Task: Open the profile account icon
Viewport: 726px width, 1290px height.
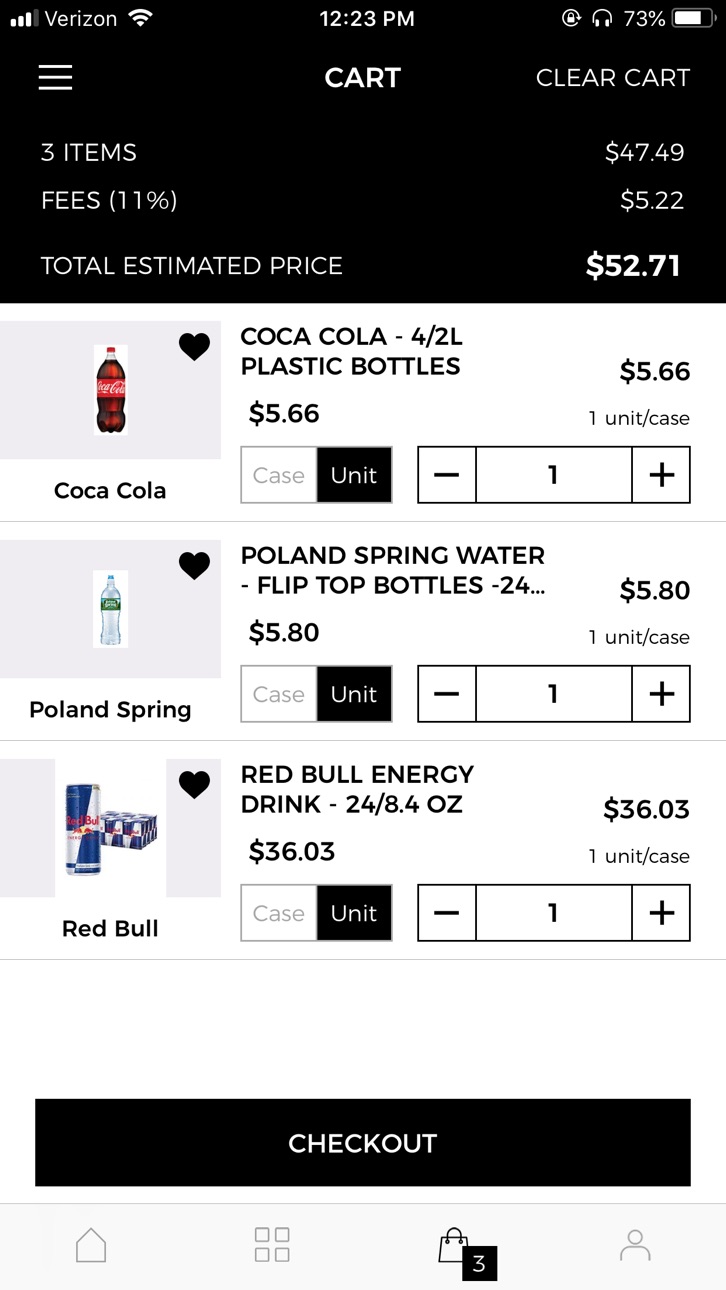Action: pyautogui.click(x=635, y=1245)
